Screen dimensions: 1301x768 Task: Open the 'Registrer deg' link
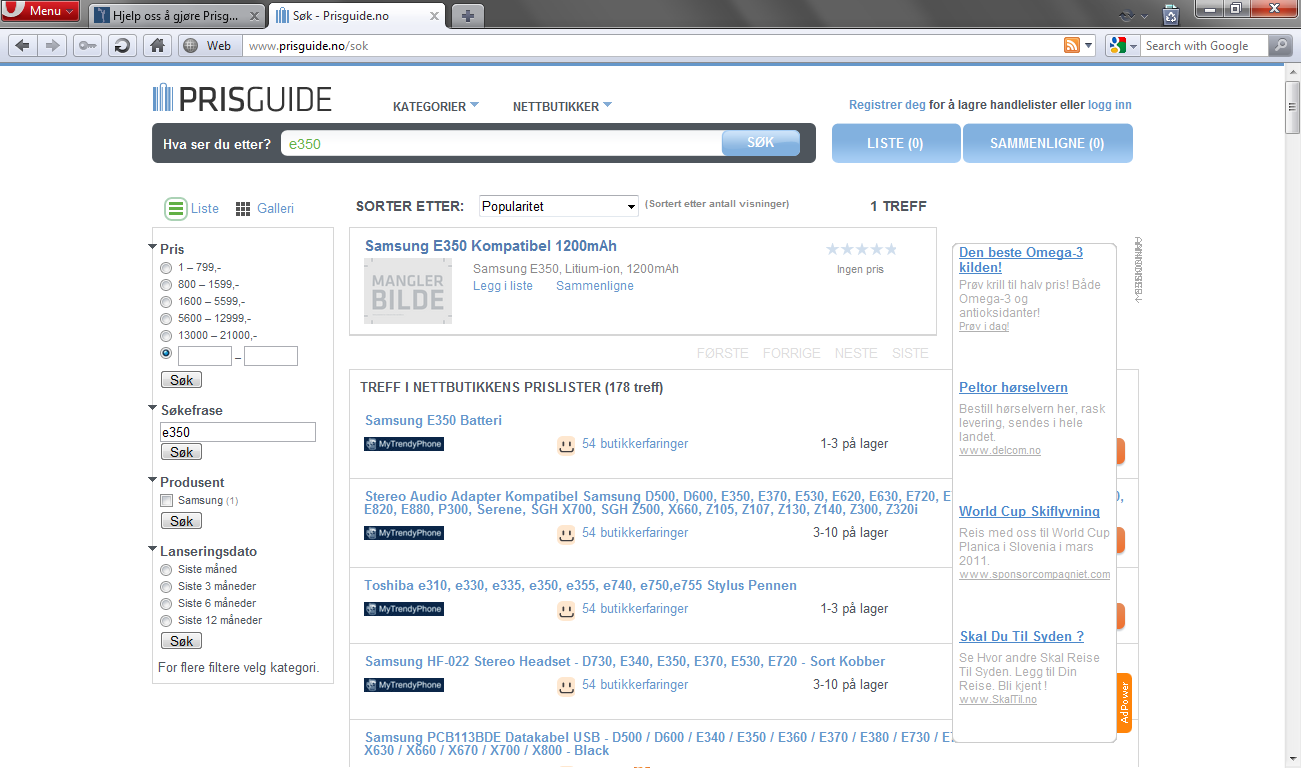coord(887,105)
